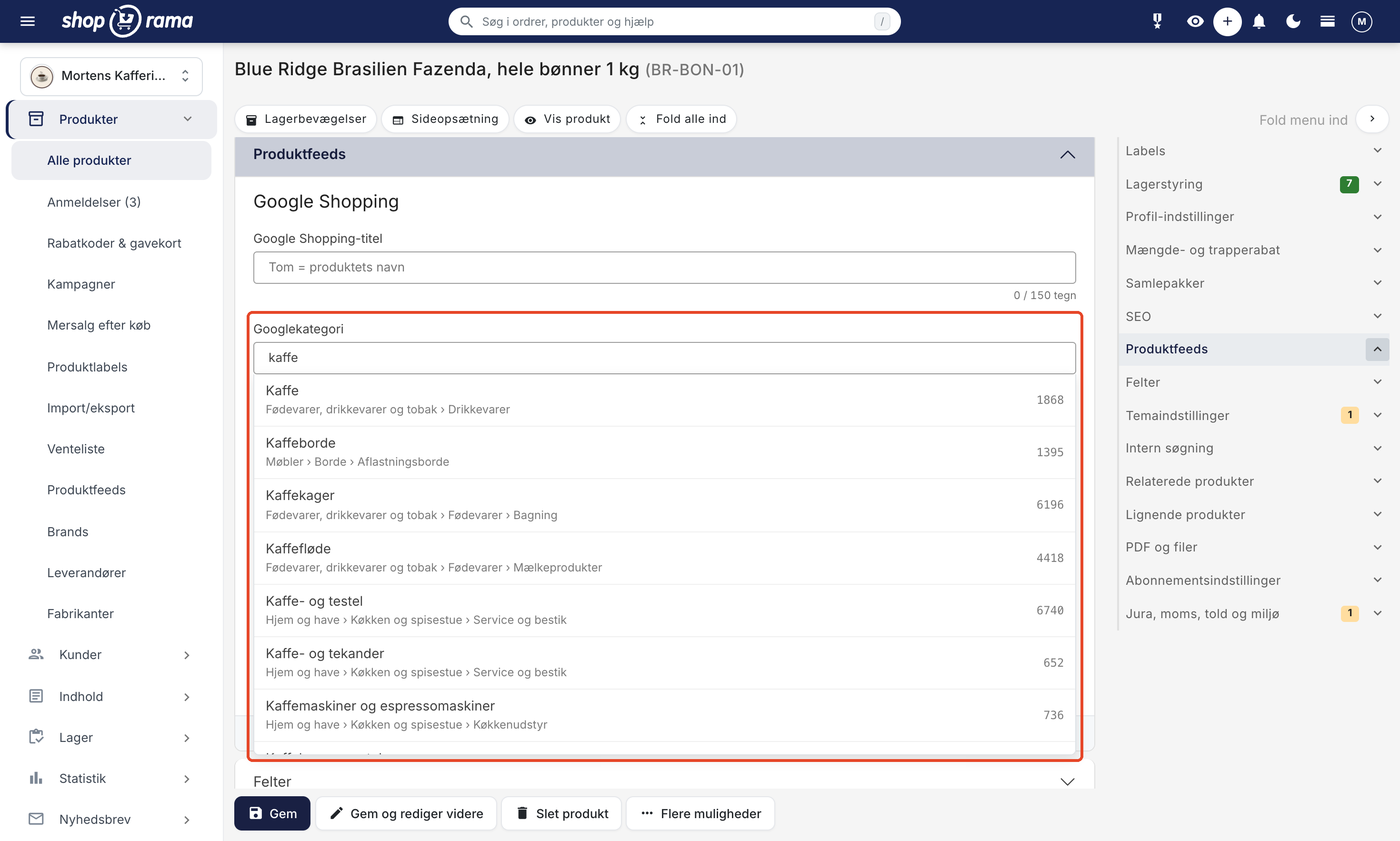Click the Slet produkt button

coord(561,814)
